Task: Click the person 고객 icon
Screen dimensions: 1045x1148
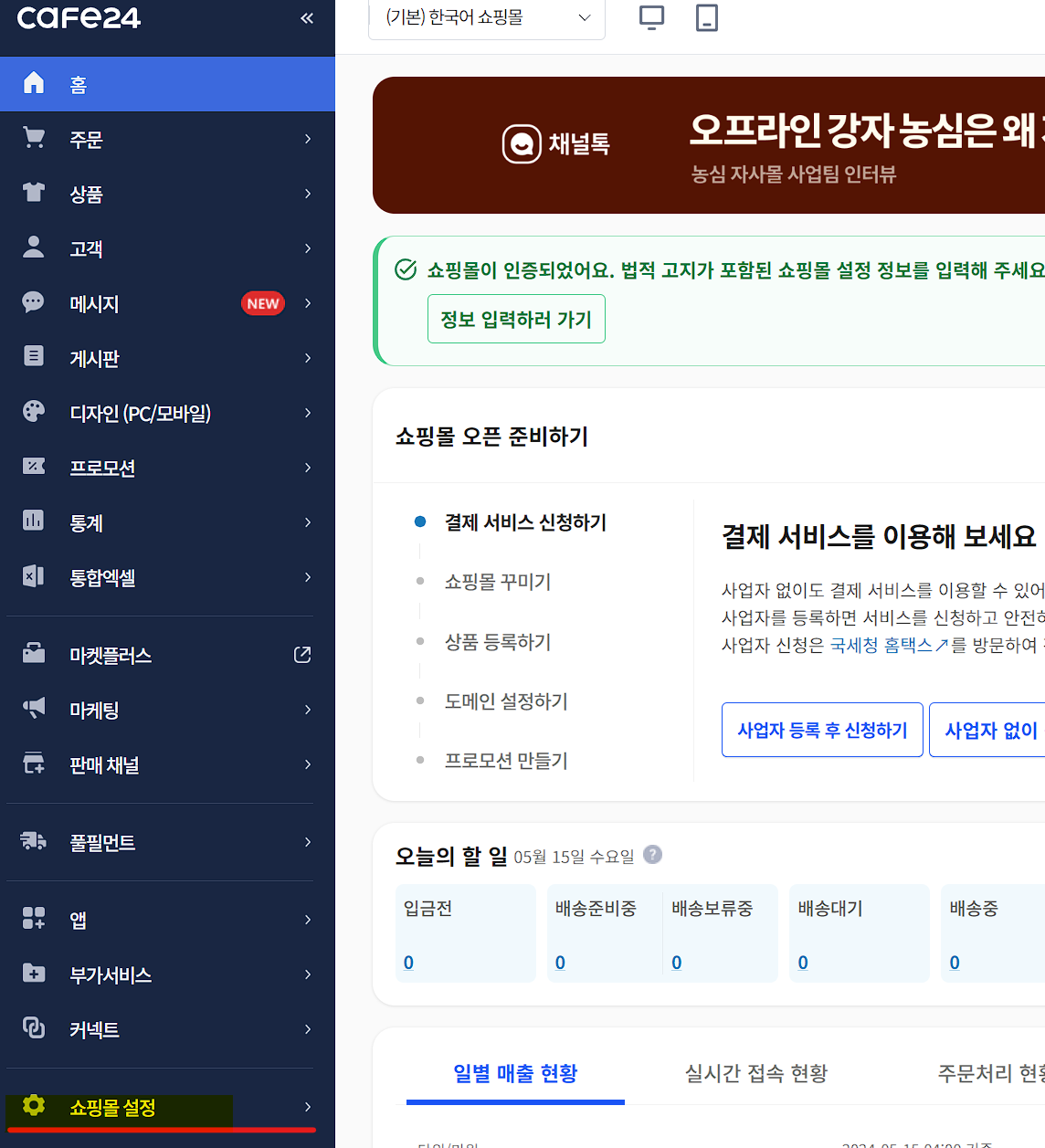Action: click(x=34, y=248)
